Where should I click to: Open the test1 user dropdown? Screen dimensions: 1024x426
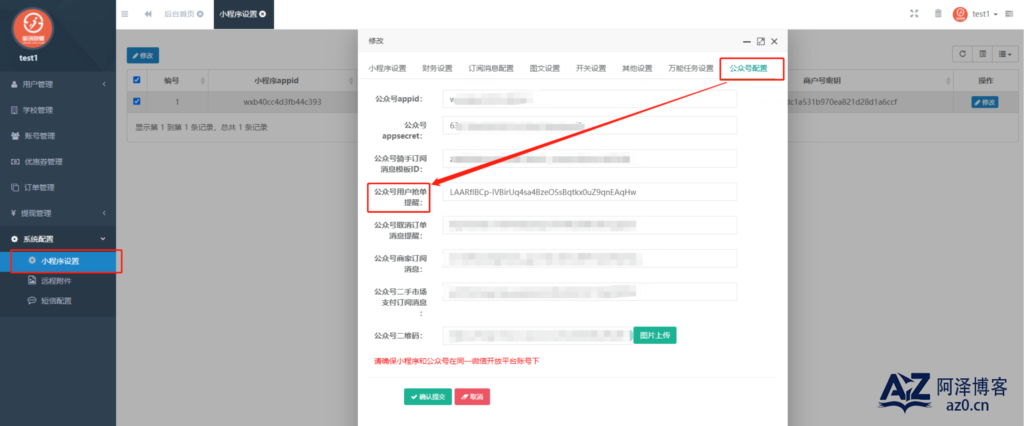(985, 14)
